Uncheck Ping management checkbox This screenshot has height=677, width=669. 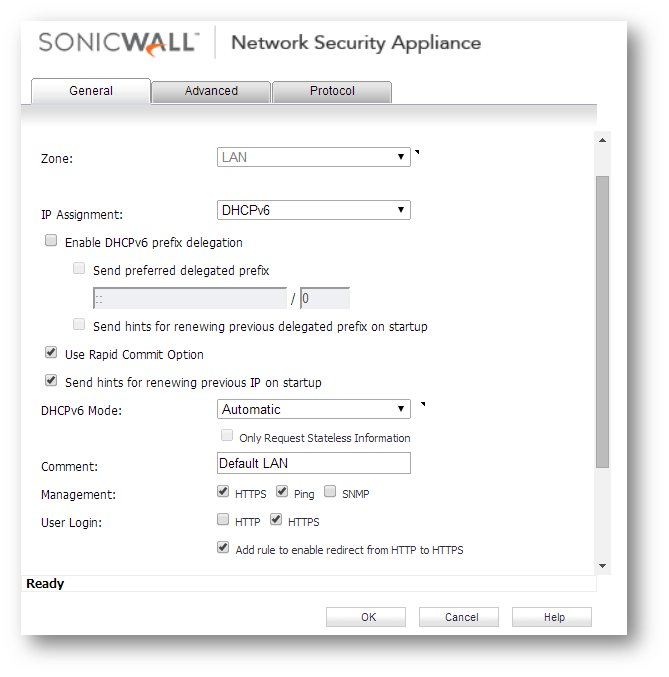[x=282, y=491]
